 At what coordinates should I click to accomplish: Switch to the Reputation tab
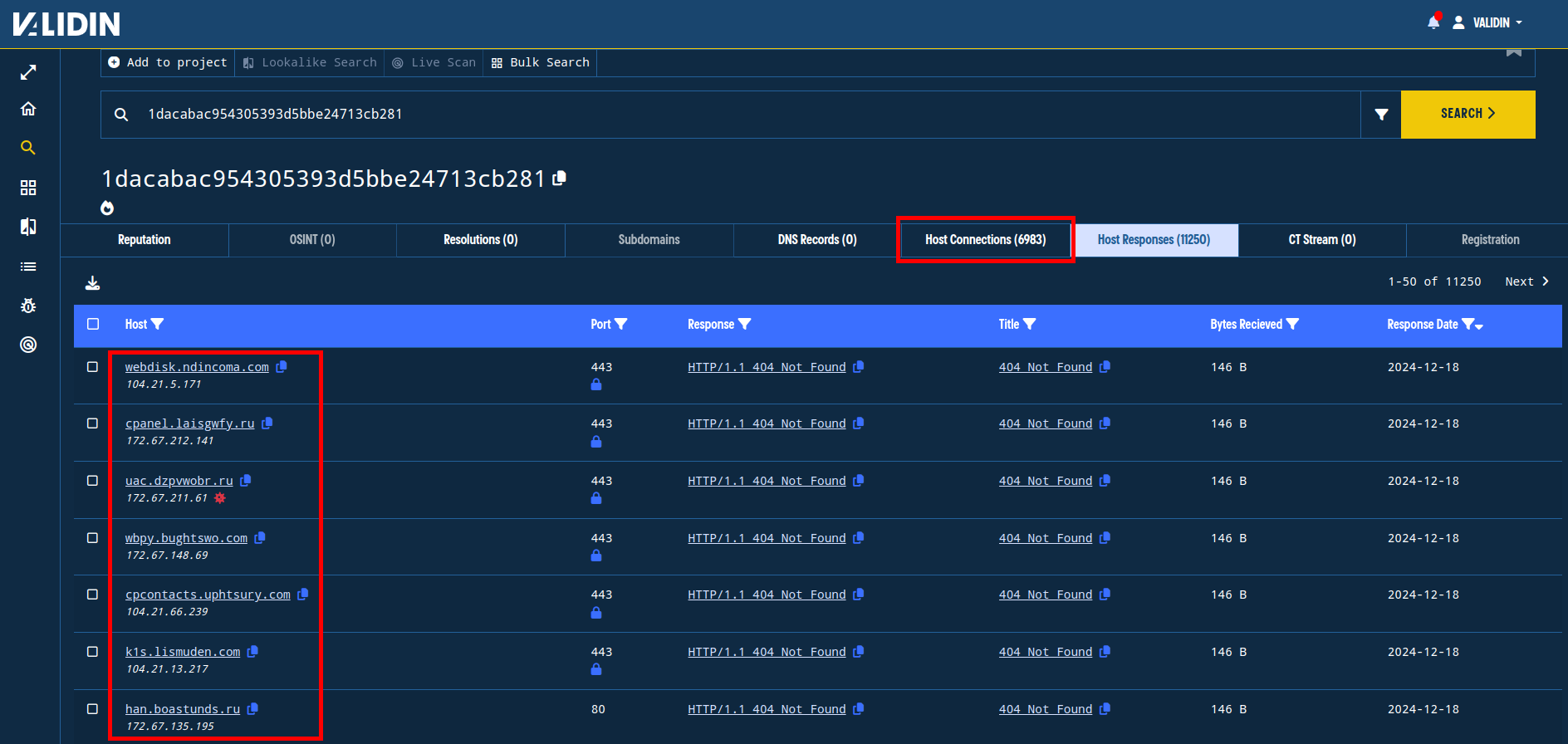[x=145, y=240]
